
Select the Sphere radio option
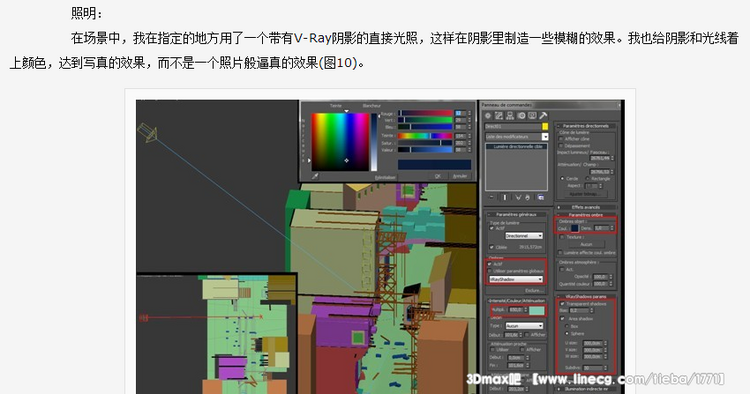[567, 333]
